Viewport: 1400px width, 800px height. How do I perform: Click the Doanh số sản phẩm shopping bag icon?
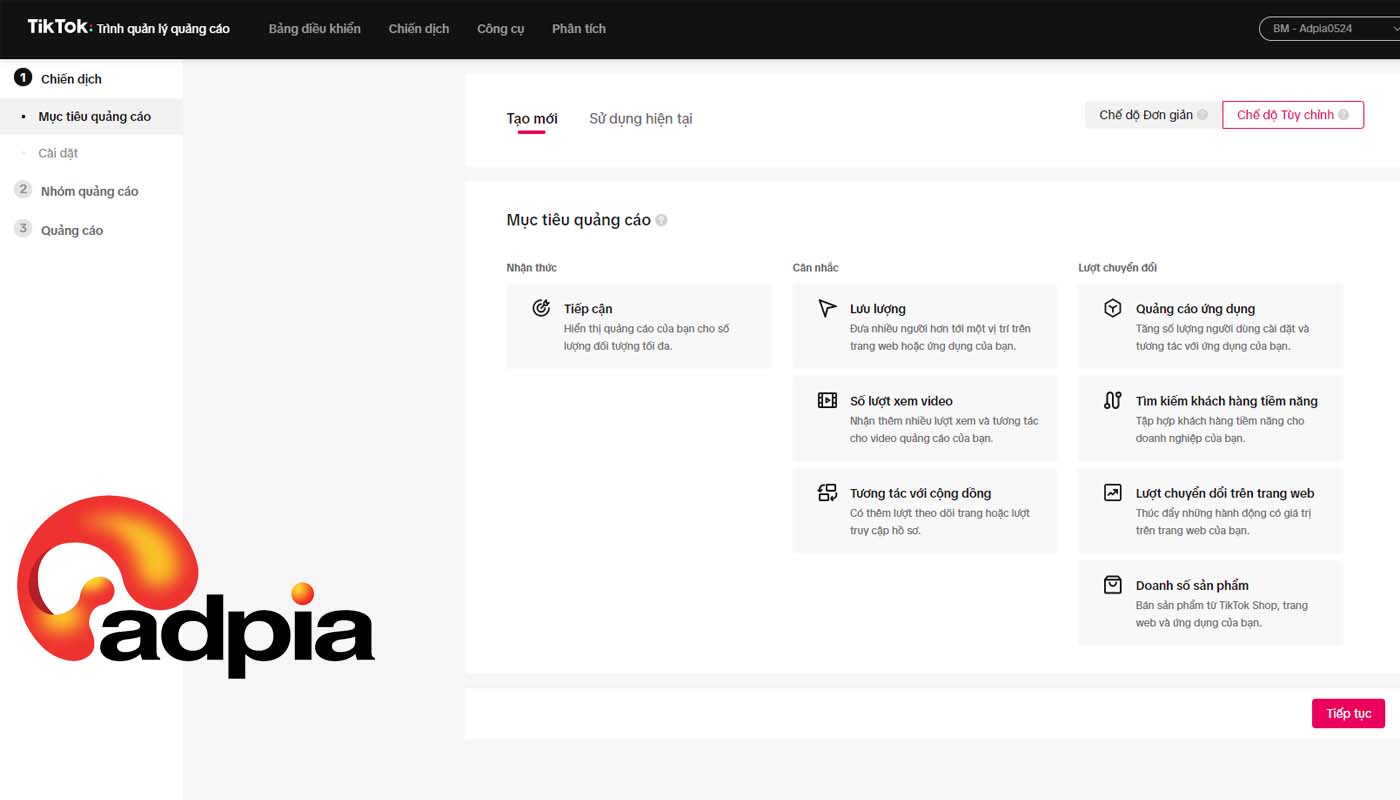(1113, 584)
